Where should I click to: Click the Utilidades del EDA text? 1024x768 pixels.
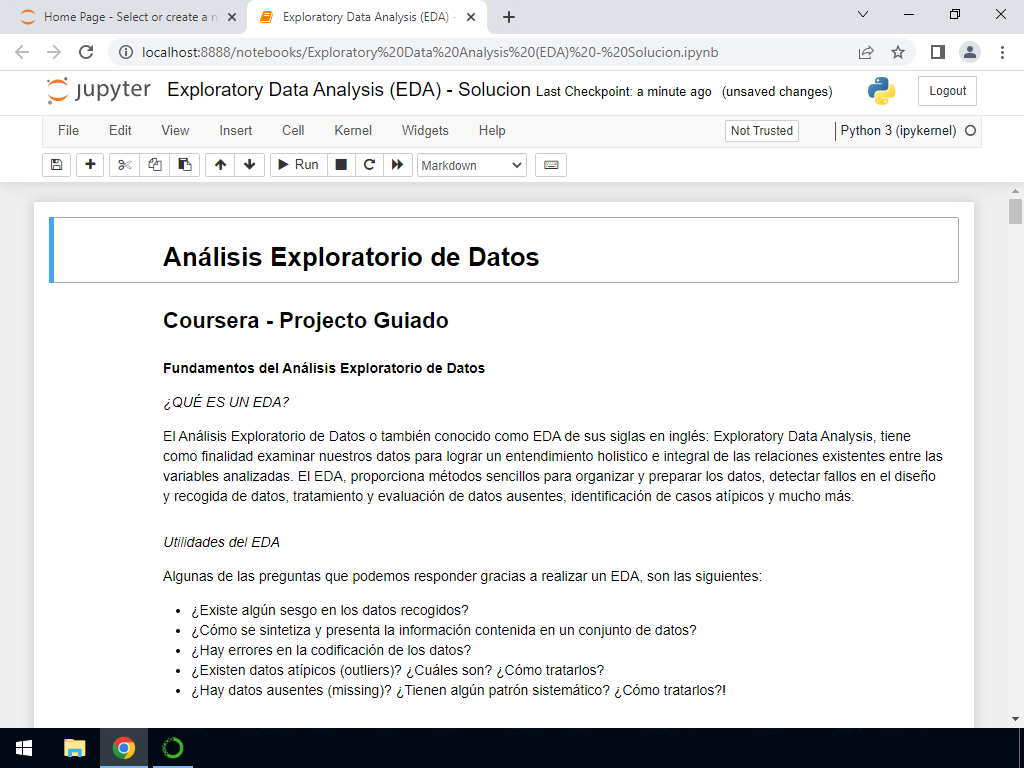click(221, 542)
